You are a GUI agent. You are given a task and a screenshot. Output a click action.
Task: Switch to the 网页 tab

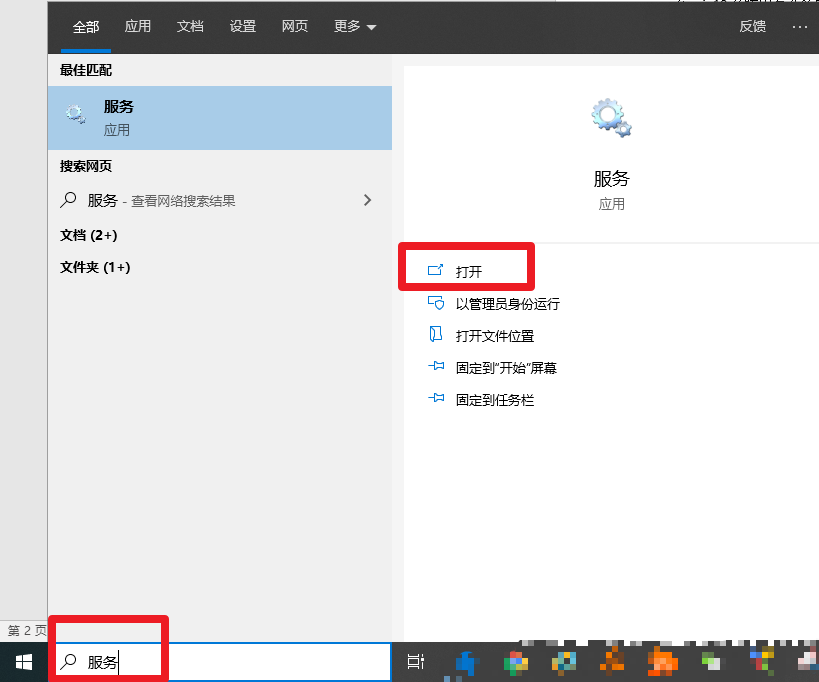[x=294, y=26]
